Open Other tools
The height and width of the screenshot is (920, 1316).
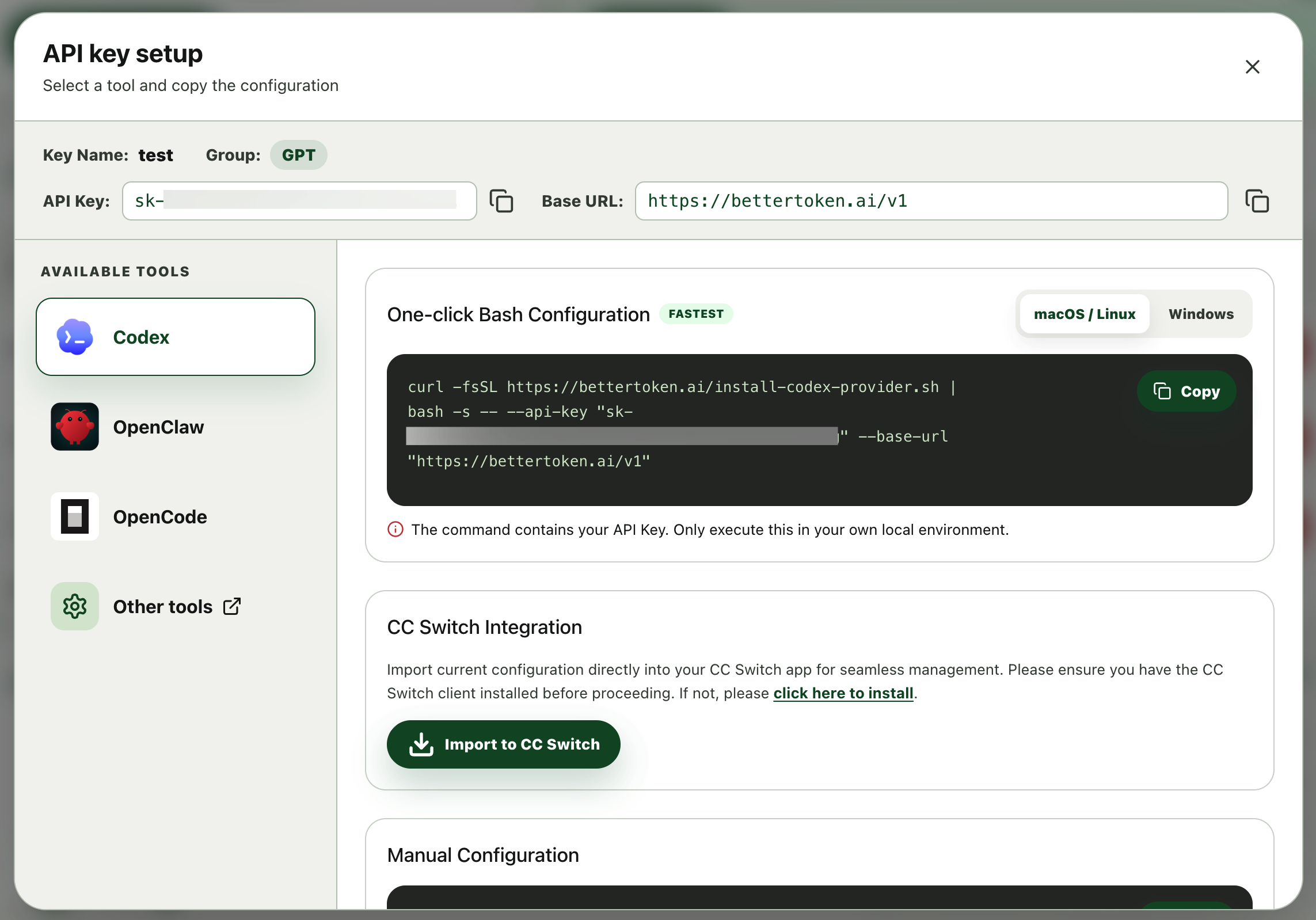[x=176, y=606]
